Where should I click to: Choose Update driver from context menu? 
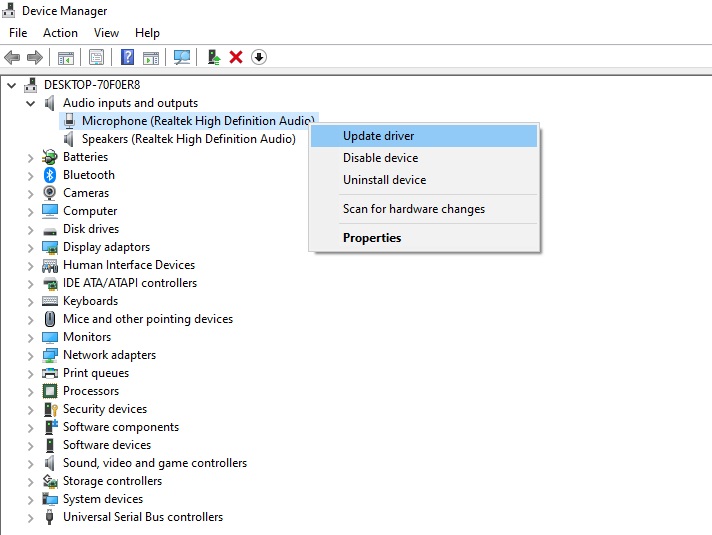tap(424, 136)
